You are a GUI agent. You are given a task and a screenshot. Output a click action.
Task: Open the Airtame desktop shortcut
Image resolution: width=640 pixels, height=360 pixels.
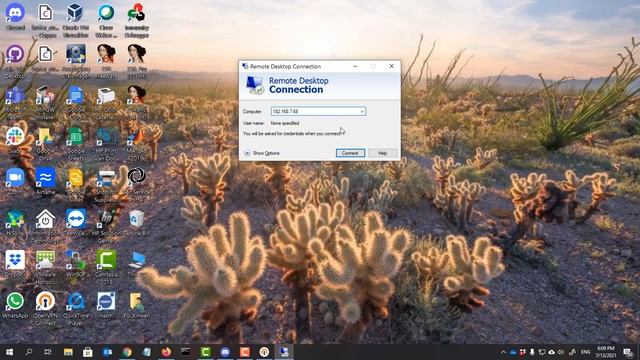(45, 181)
